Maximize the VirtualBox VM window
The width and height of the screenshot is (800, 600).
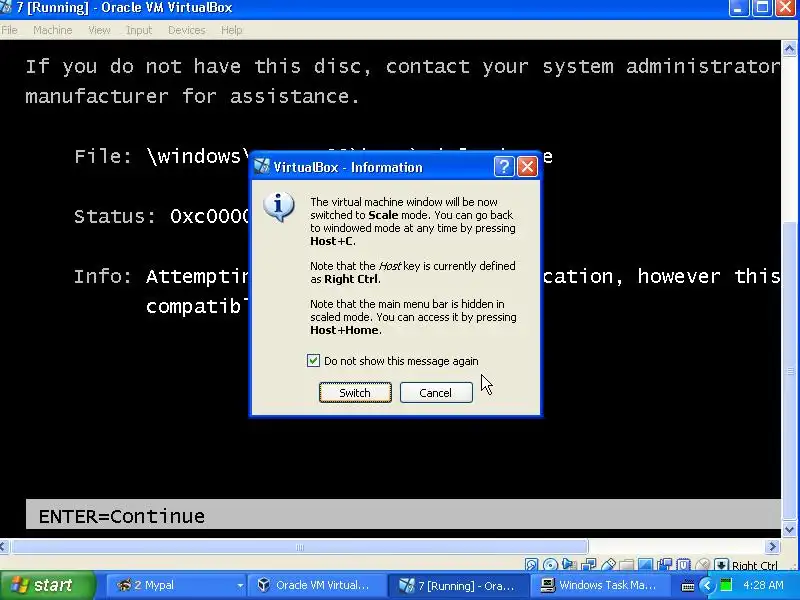[x=762, y=8]
